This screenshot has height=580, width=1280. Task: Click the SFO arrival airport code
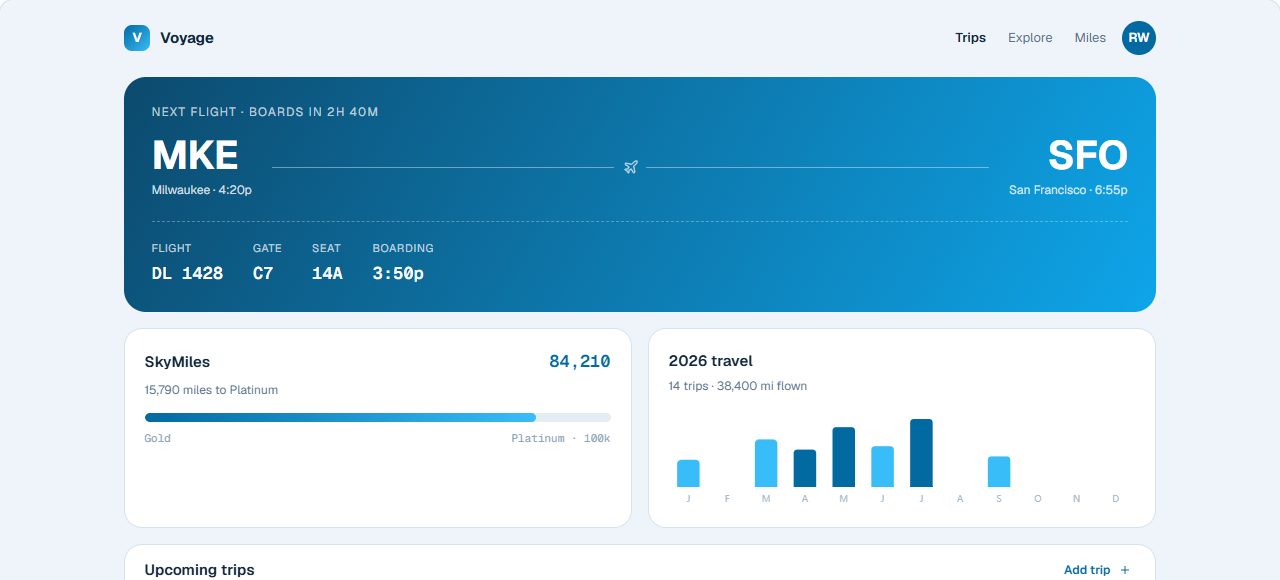click(1088, 156)
